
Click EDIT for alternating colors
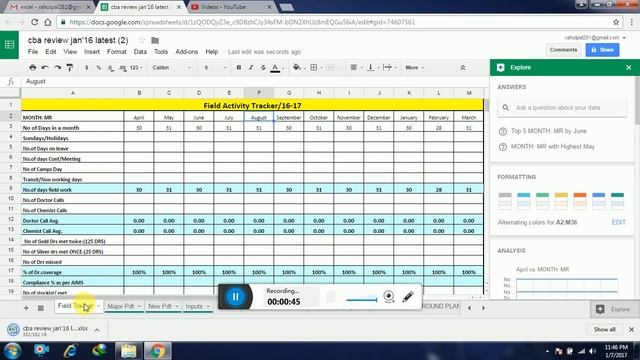click(618, 222)
